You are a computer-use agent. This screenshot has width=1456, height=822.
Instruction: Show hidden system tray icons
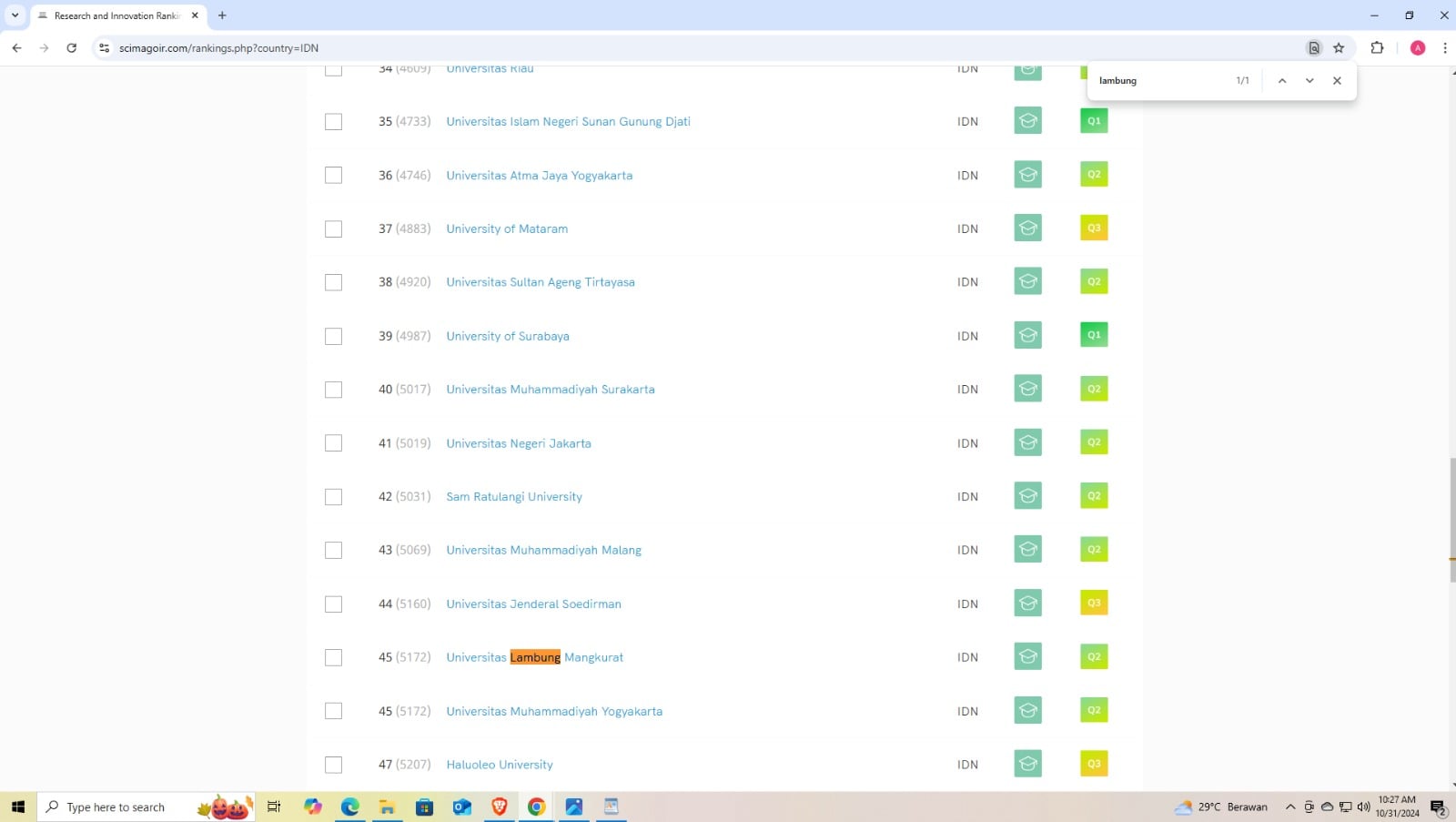[x=1289, y=807]
